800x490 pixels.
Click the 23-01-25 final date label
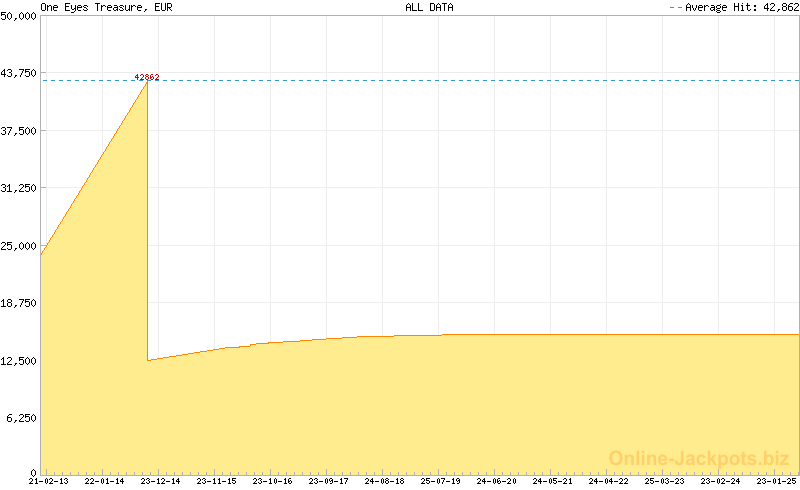pyautogui.click(x=776, y=481)
